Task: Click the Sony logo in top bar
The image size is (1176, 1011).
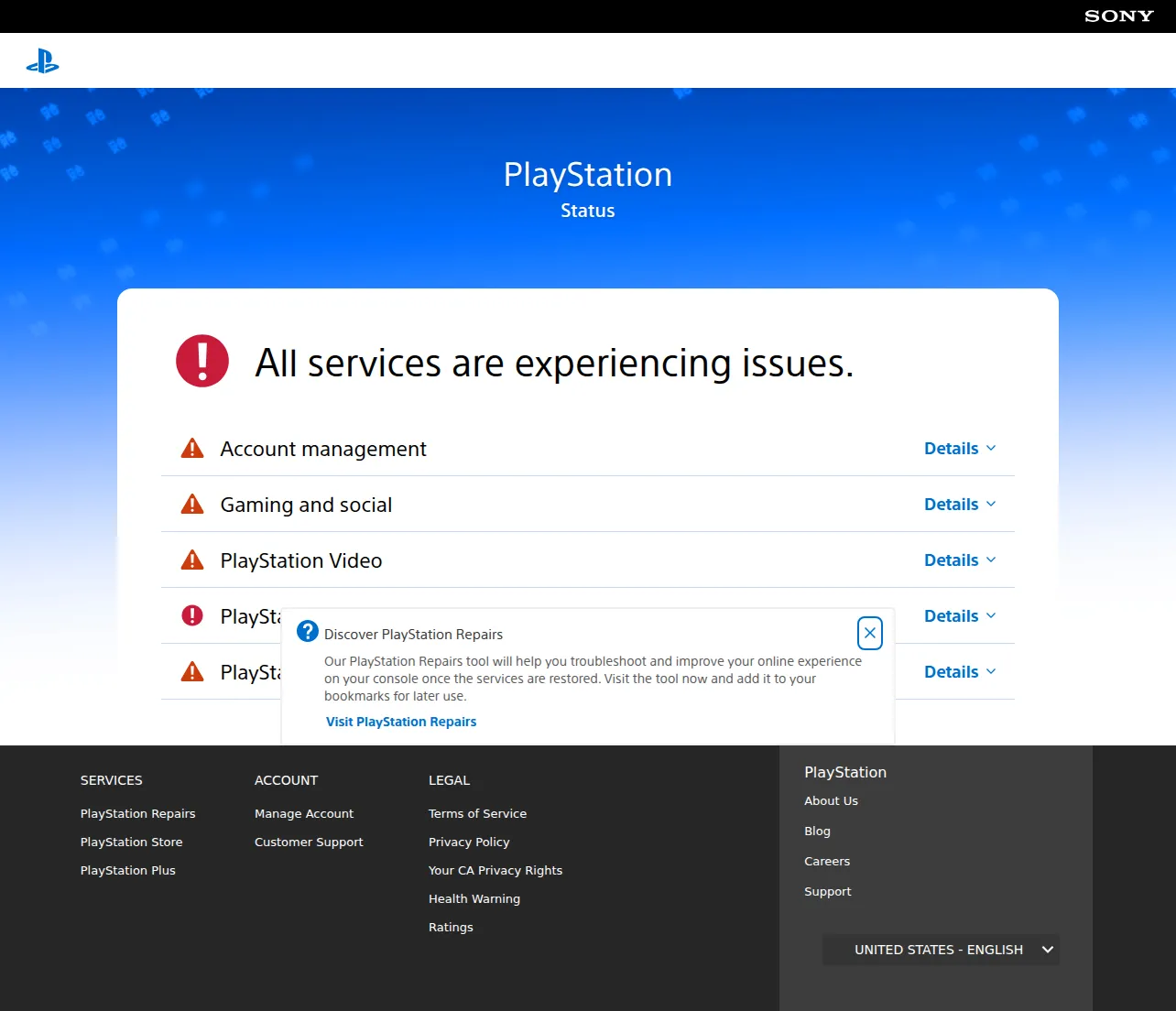Action: click(x=1118, y=16)
